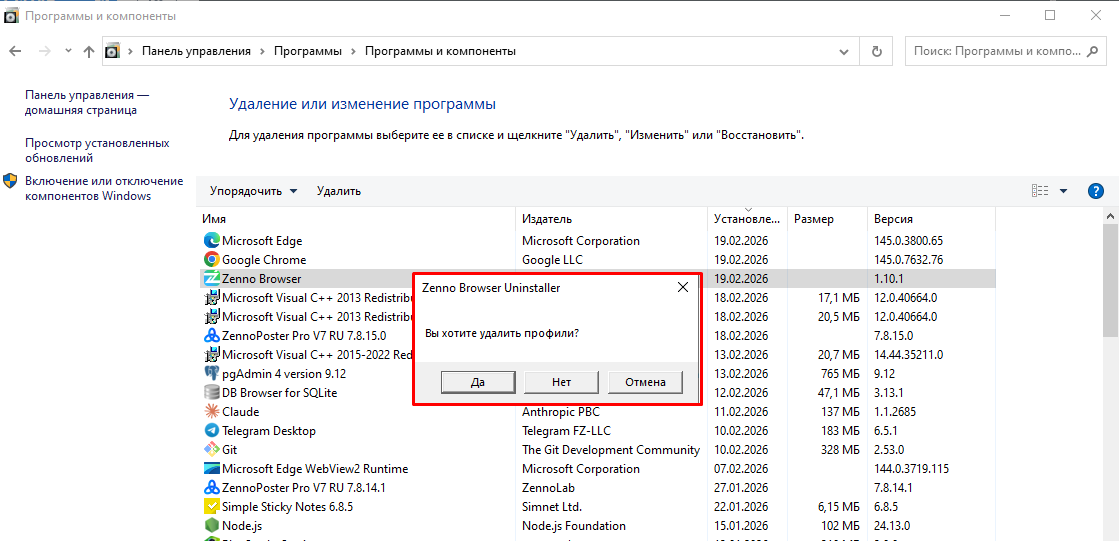
Task: Click Отмена in uninstaller dialog
Action: tap(645, 382)
